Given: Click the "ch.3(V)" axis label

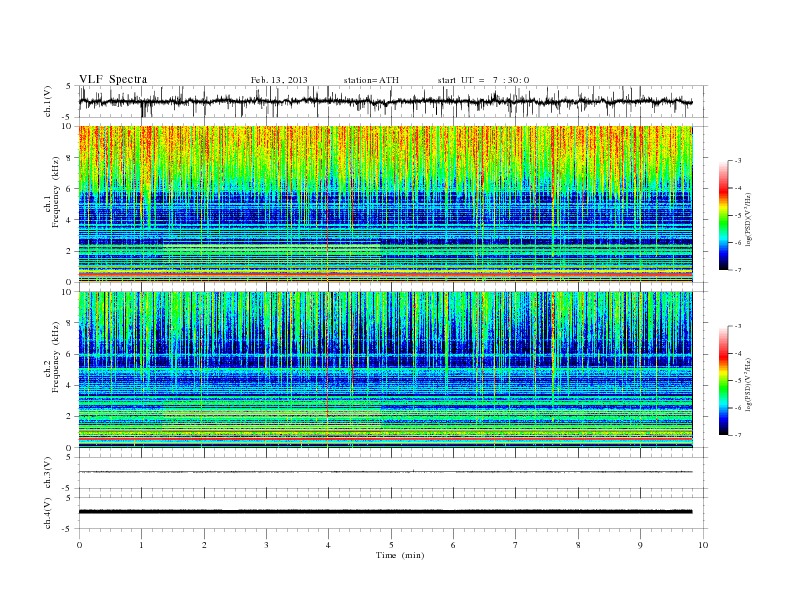Looking at the screenshot, I should tap(47, 473).
